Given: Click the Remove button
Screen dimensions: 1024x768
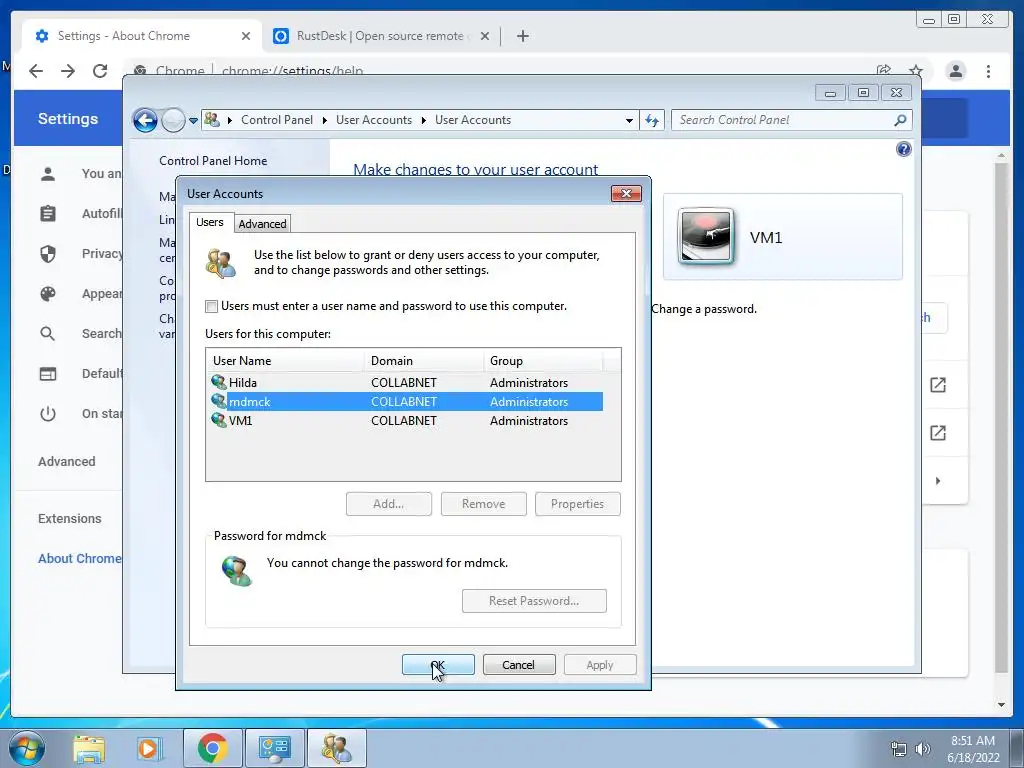Looking at the screenshot, I should (483, 504).
